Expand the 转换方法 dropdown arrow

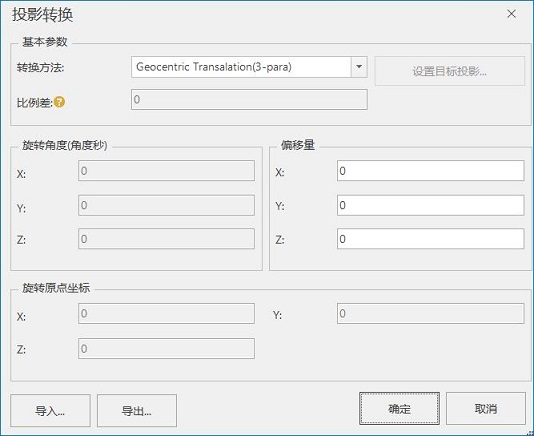click(359, 67)
